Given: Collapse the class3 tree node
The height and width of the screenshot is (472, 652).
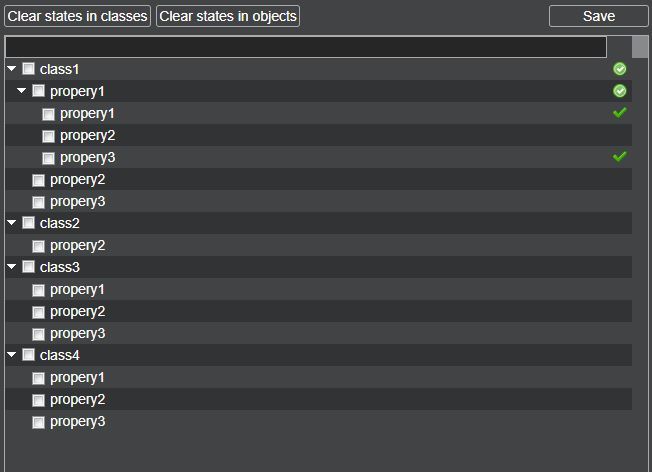Looking at the screenshot, I should point(12,267).
